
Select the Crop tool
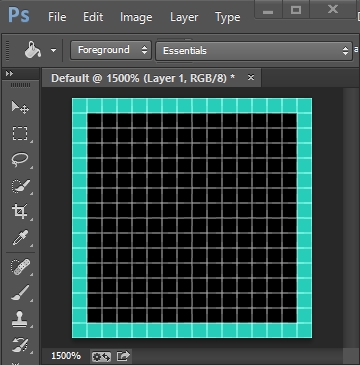click(x=20, y=212)
